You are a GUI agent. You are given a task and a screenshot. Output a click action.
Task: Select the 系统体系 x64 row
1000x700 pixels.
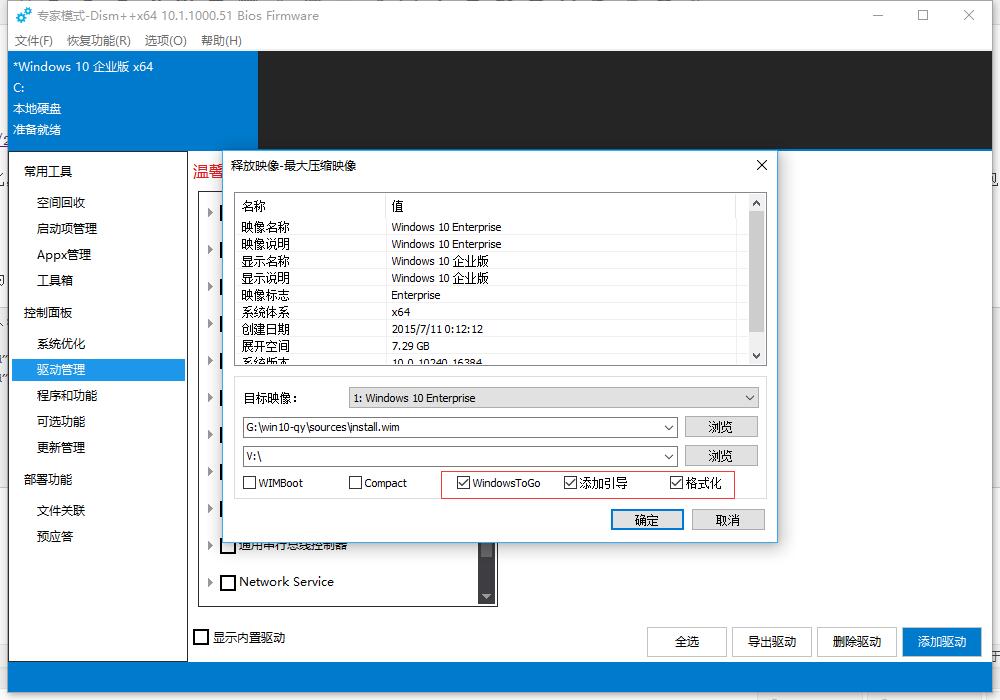492,312
